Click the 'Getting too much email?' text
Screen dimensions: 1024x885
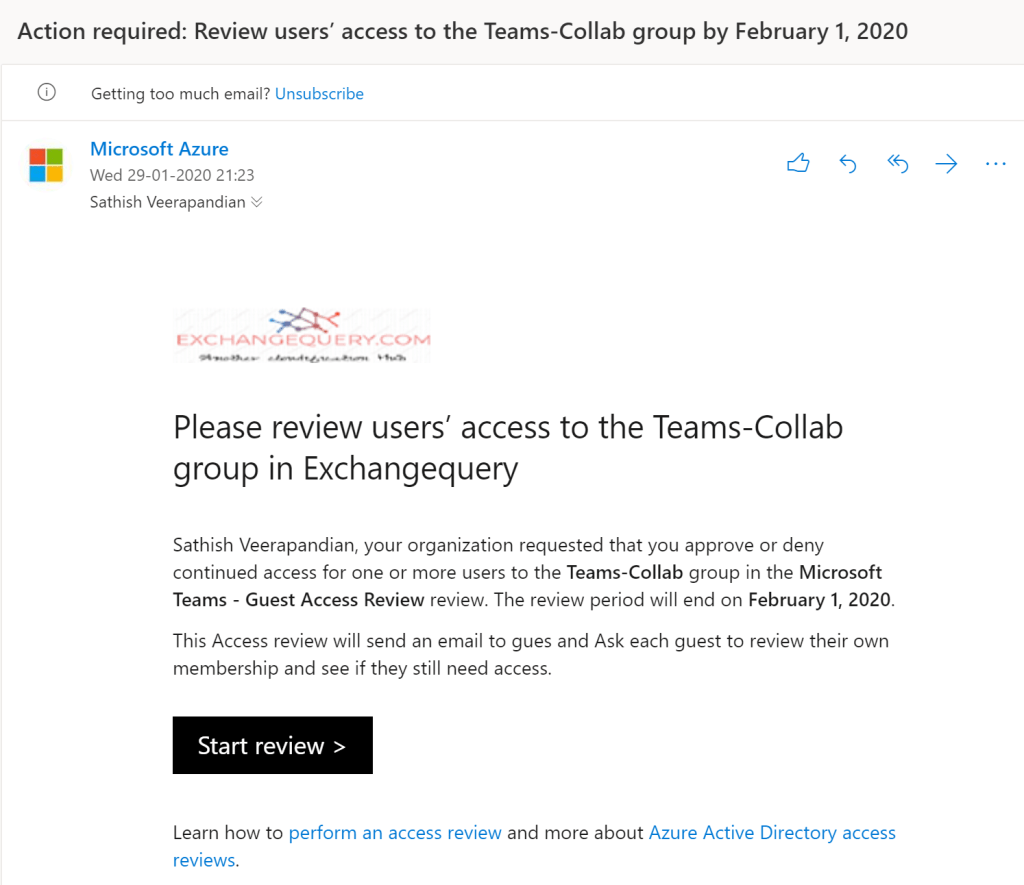180,94
